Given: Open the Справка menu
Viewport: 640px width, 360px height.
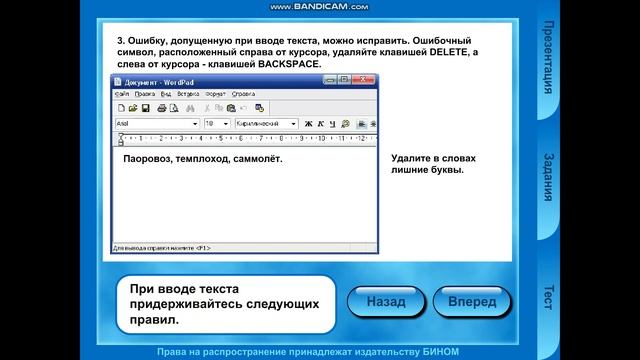Looking at the screenshot, I should pos(243,94).
